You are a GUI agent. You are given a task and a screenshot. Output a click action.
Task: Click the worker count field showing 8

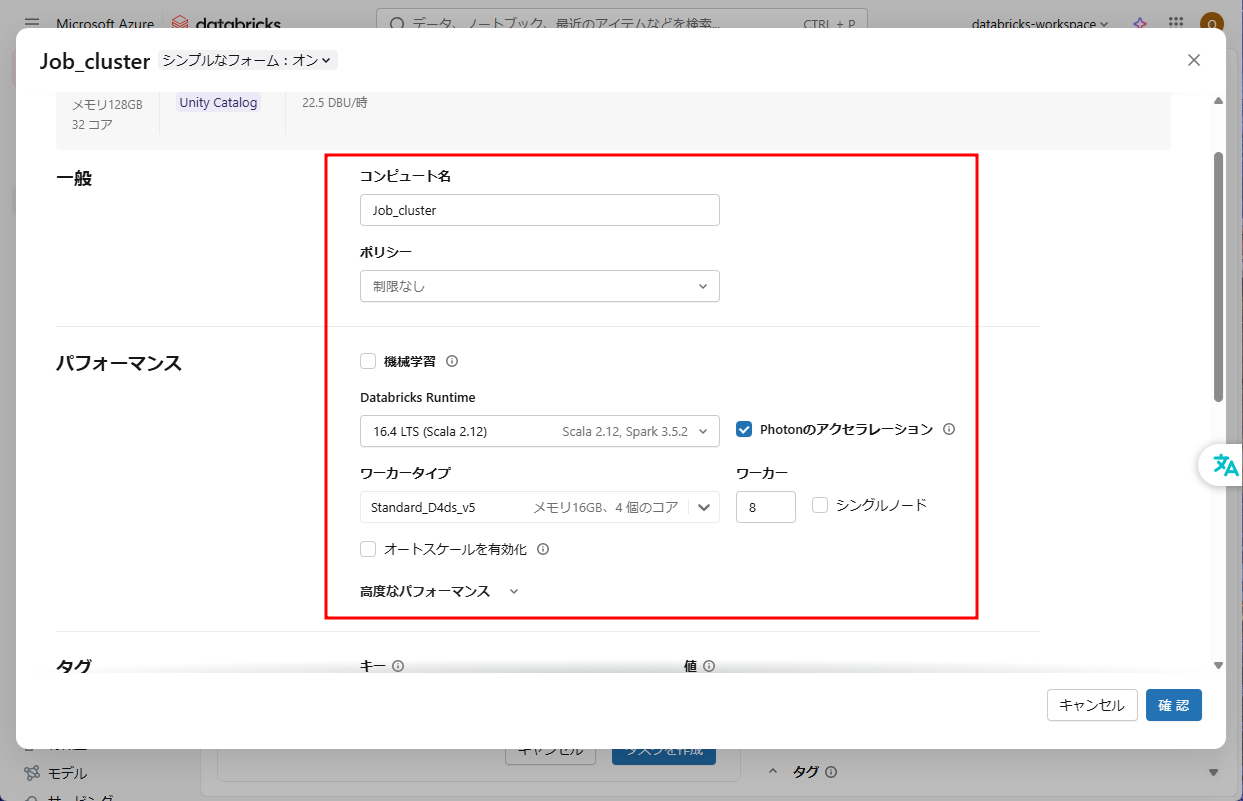click(x=765, y=507)
